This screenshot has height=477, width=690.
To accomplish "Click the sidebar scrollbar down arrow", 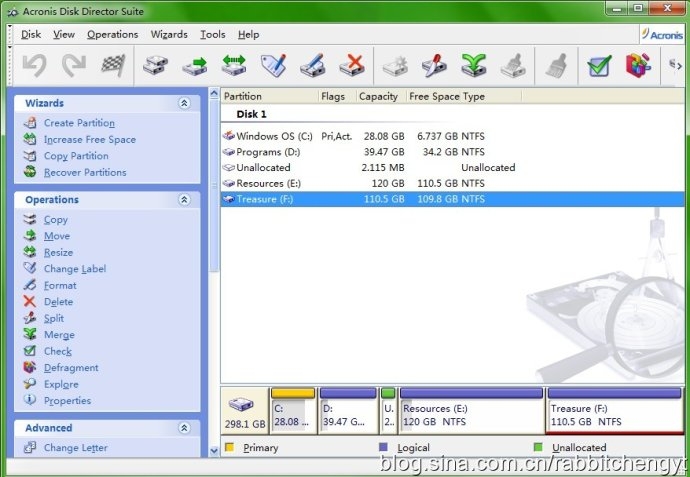I will (x=212, y=451).
